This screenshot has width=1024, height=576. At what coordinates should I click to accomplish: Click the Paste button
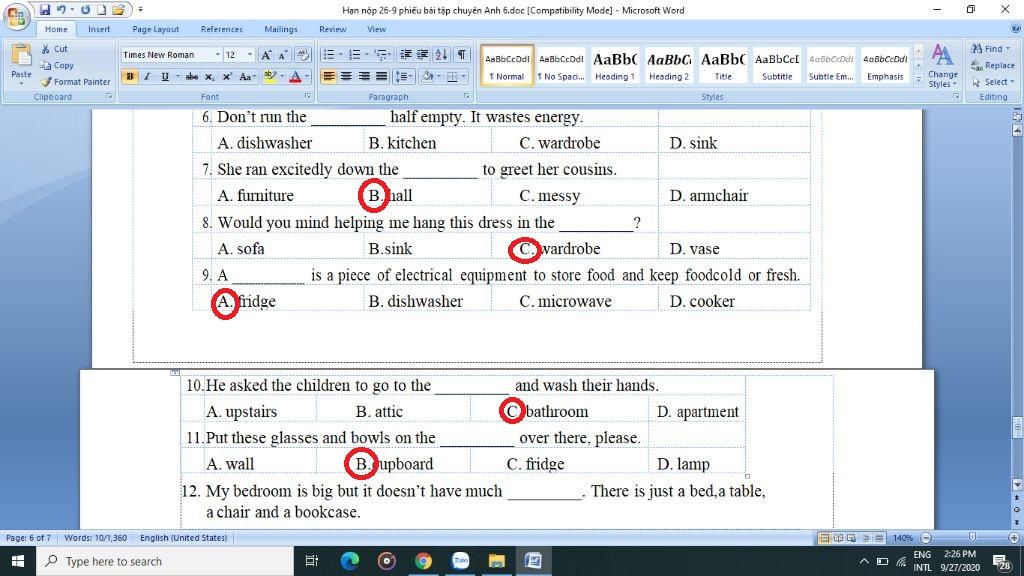[21, 65]
